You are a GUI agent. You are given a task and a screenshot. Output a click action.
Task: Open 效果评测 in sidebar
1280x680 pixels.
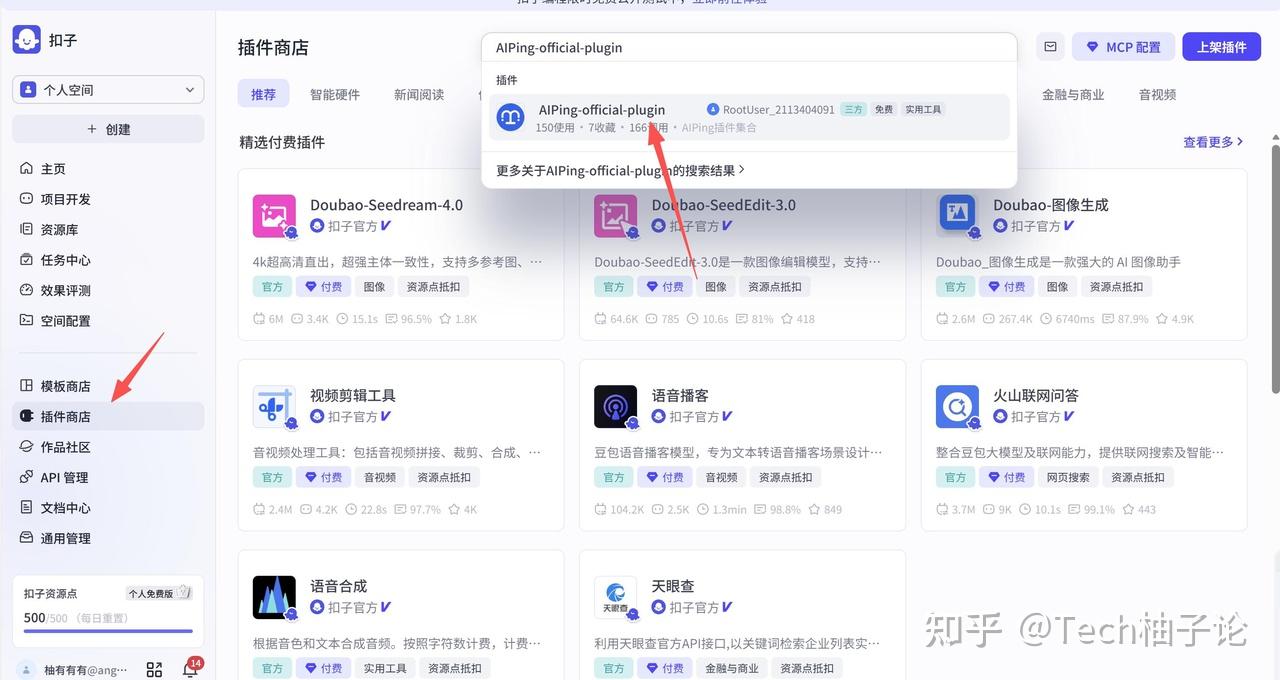click(108, 290)
